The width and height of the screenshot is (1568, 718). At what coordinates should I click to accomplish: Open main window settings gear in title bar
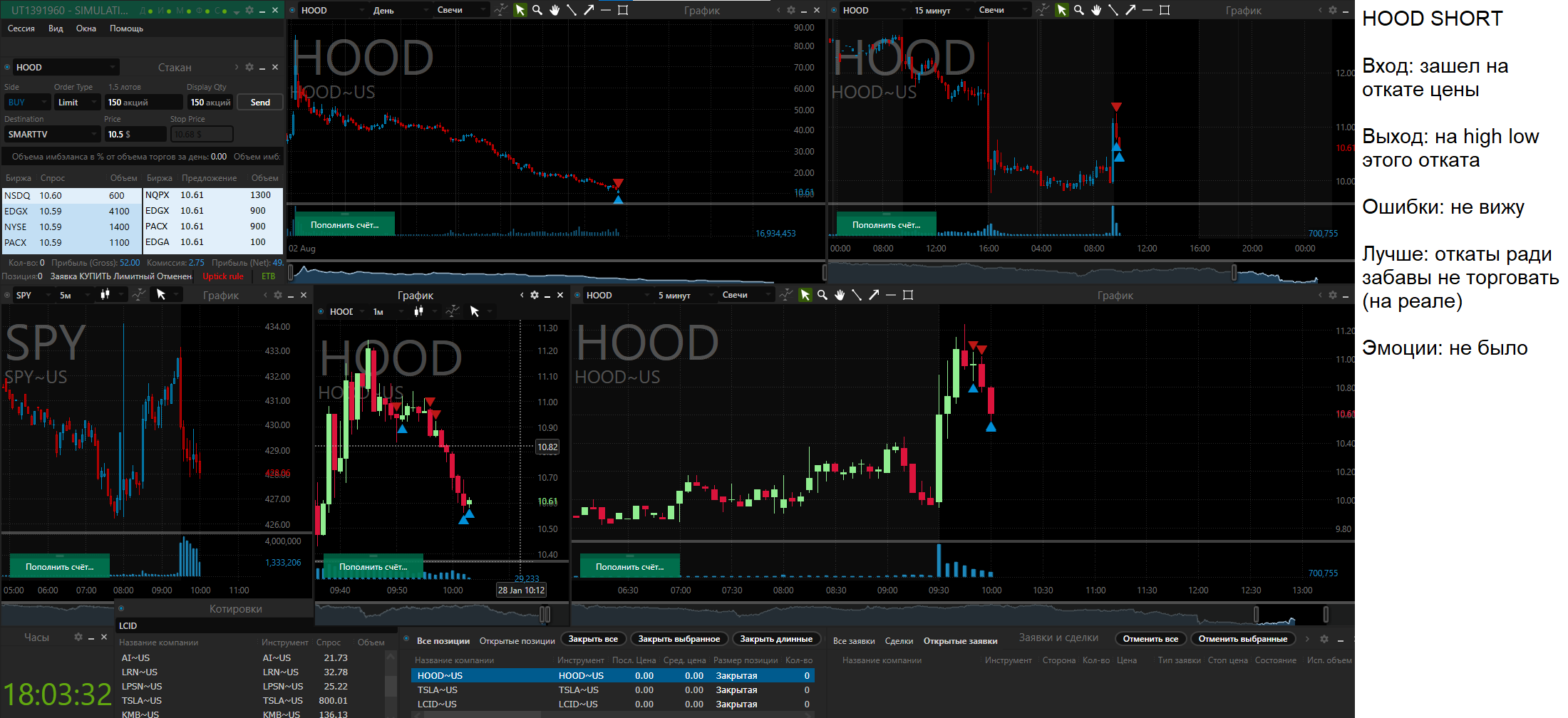[x=249, y=10]
